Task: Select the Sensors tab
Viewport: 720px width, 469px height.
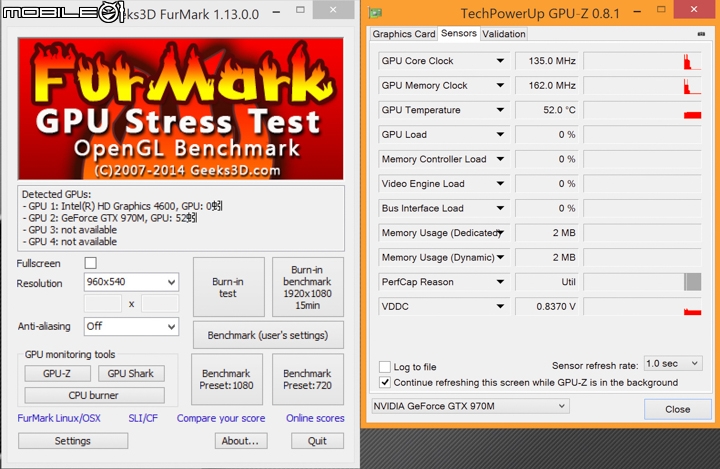Action: [x=459, y=33]
